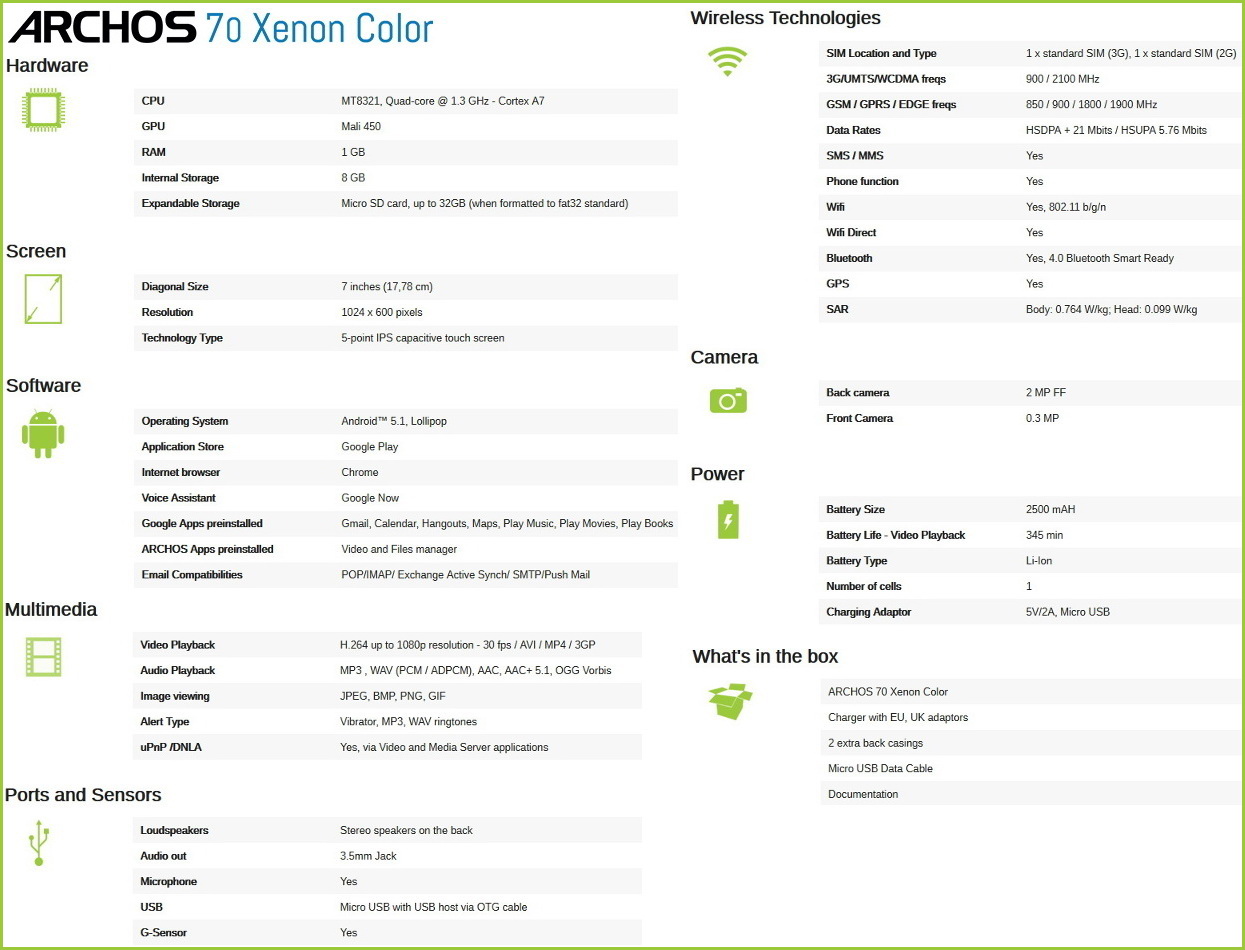Click the Screen section heading
Image resolution: width=1245 pixels, height=950 pixels.
click(x=36, y=252)
